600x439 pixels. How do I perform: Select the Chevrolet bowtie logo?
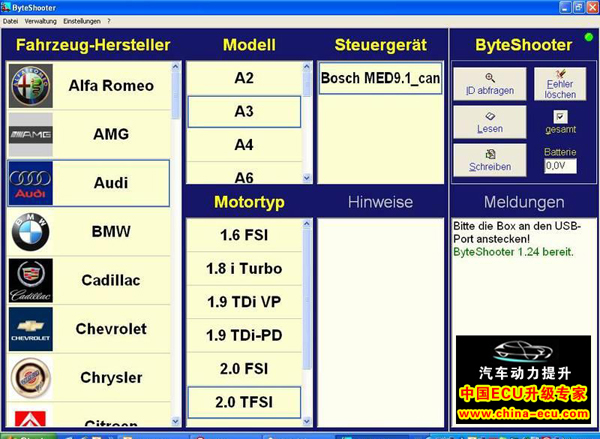click(x=31, y=329)
